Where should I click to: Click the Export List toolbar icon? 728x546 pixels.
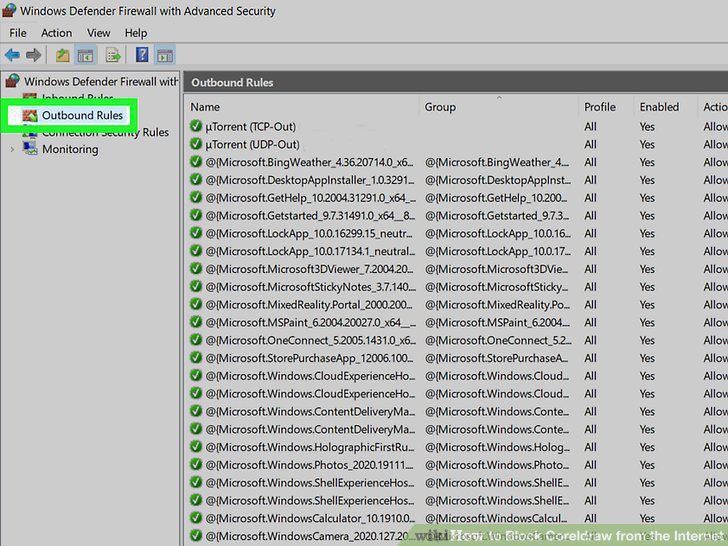pyautogui.click(x=113, y=56)
